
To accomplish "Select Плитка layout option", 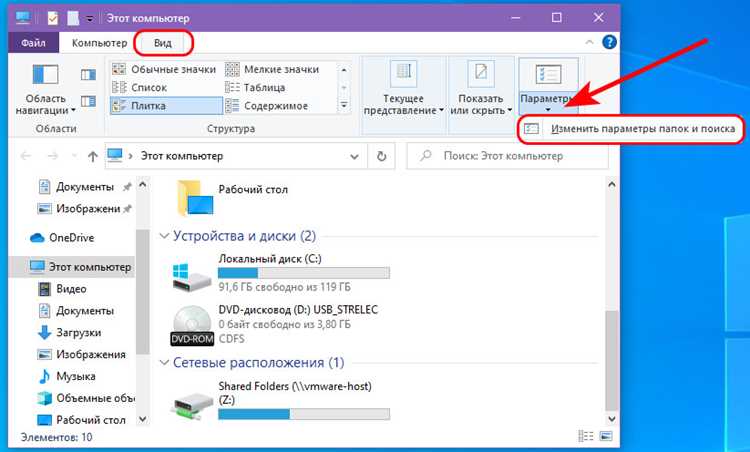I will point(166,106).
